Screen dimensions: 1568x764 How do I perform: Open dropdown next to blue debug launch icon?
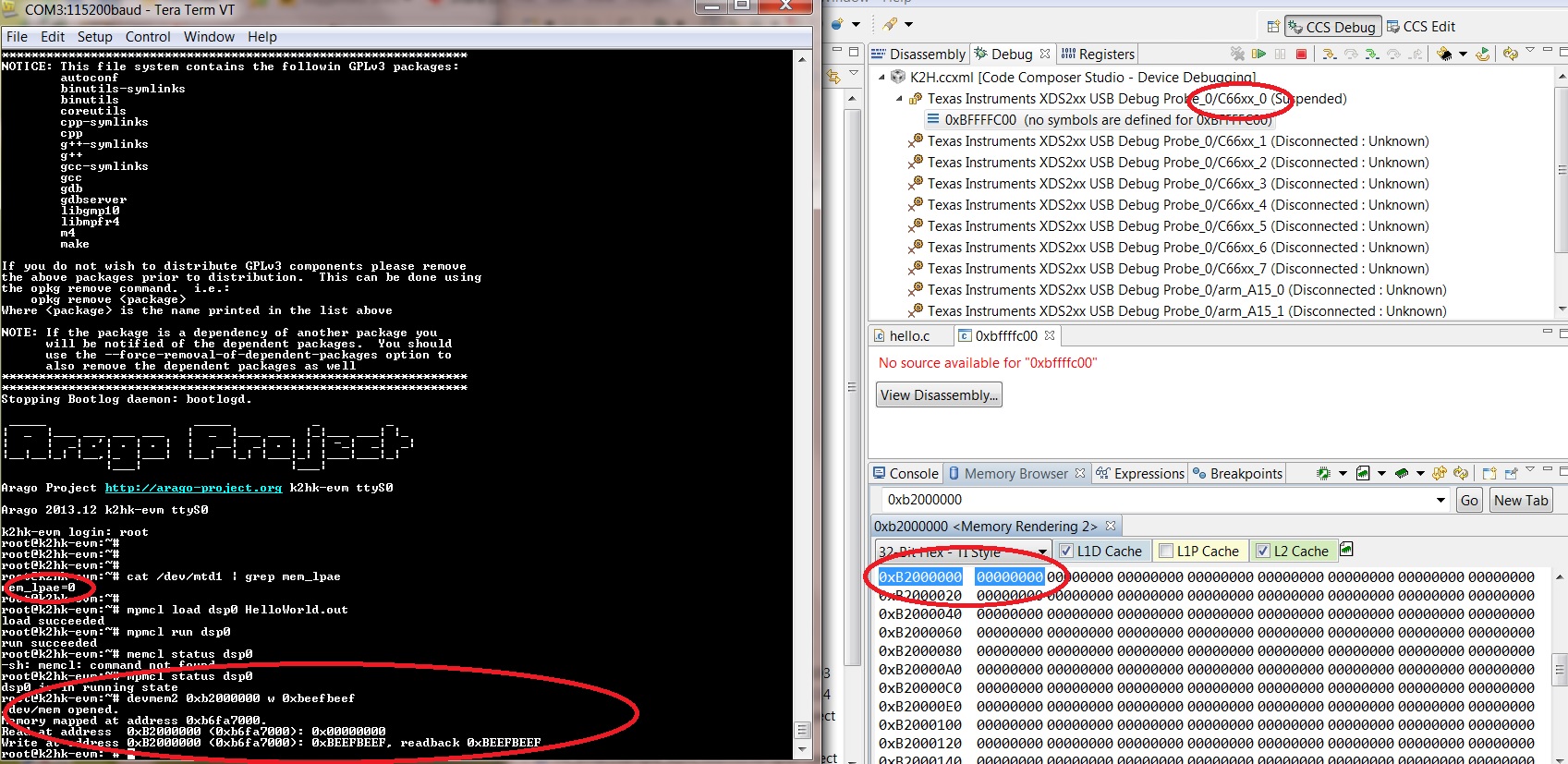click(x=856, y=24)
